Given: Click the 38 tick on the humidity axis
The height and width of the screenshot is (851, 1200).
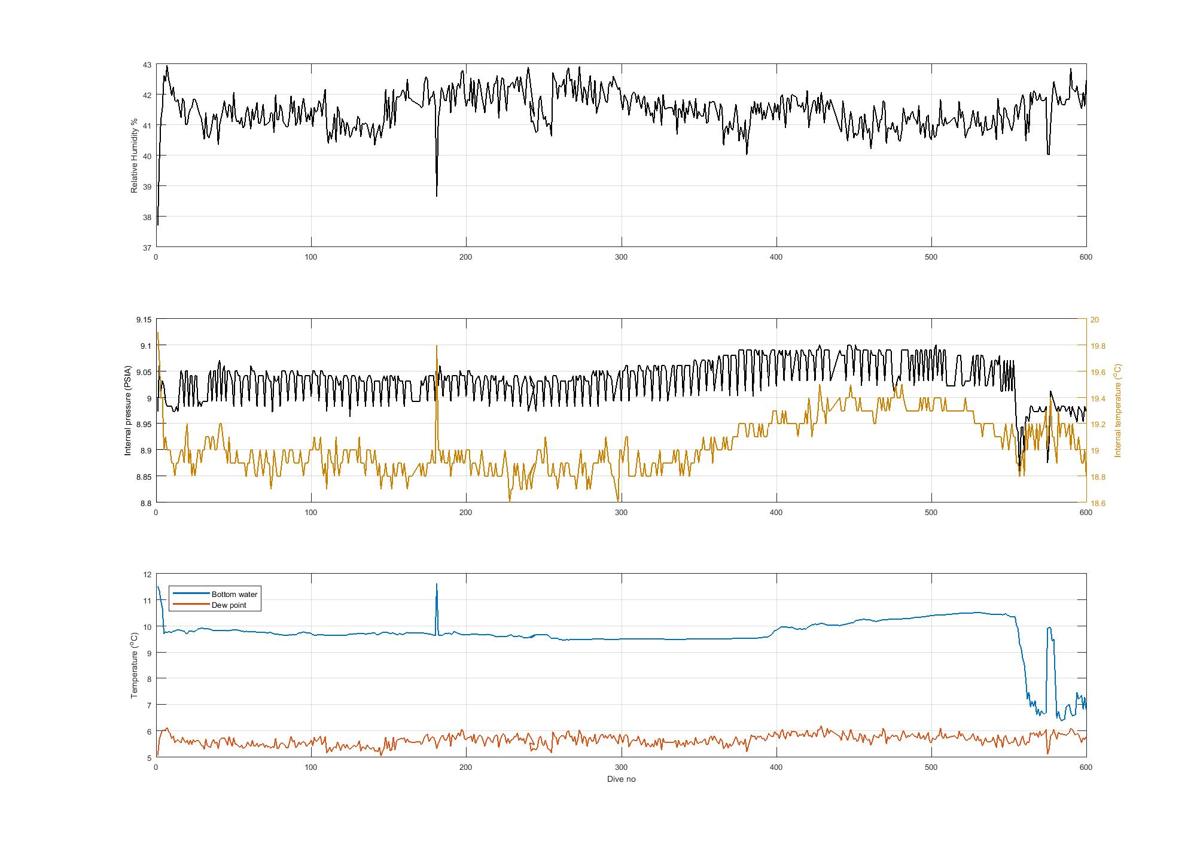Looking at the screenshot, I should pyautogui.click(x=147, y=217).
